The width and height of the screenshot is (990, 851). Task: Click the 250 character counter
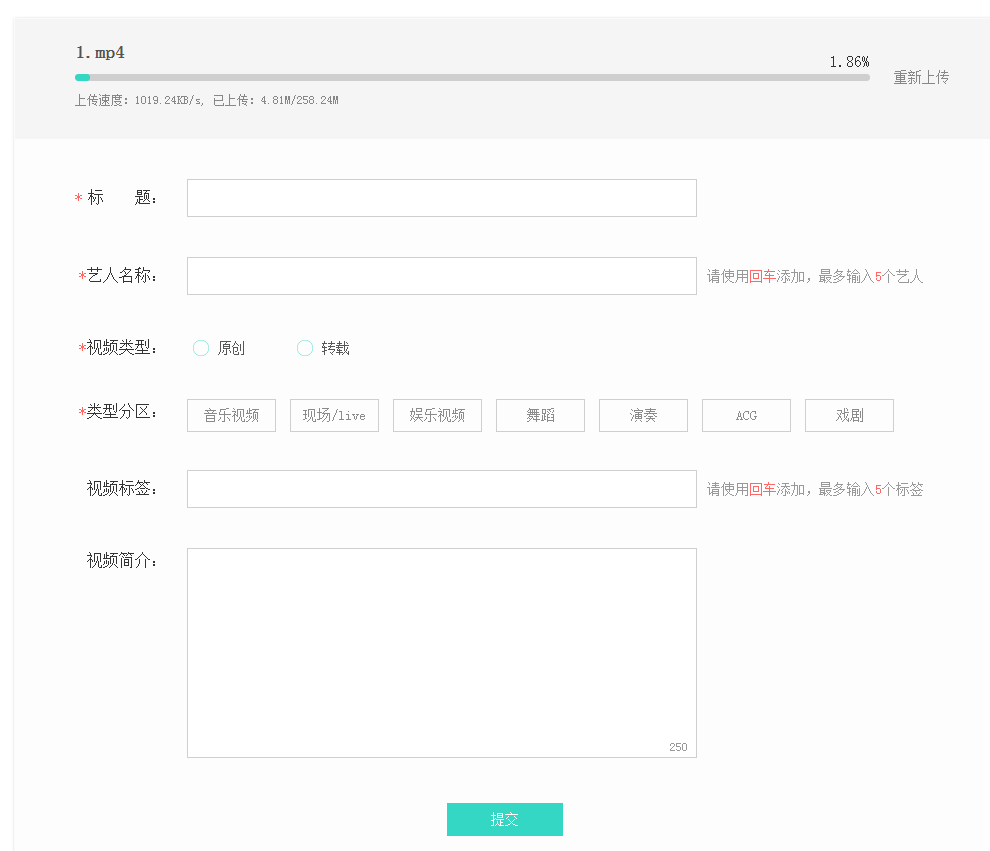[677, 746]
